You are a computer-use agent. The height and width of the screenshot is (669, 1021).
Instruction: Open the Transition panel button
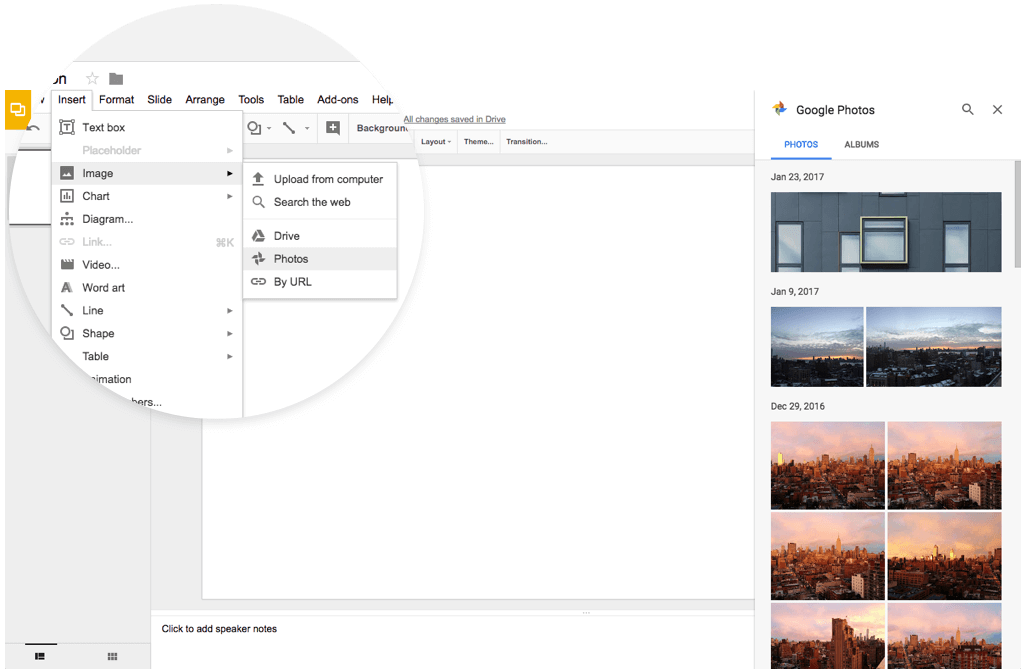[526, 142]
